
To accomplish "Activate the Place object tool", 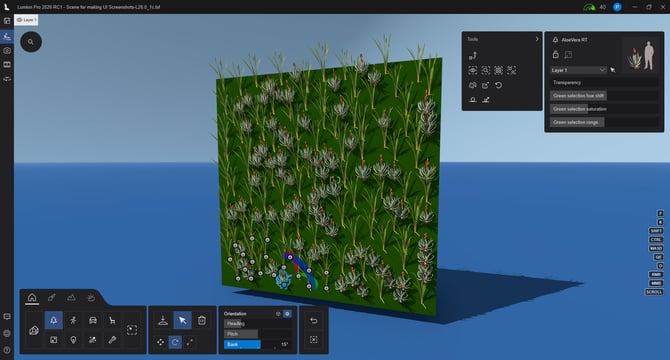I will [x=163, y=320].
